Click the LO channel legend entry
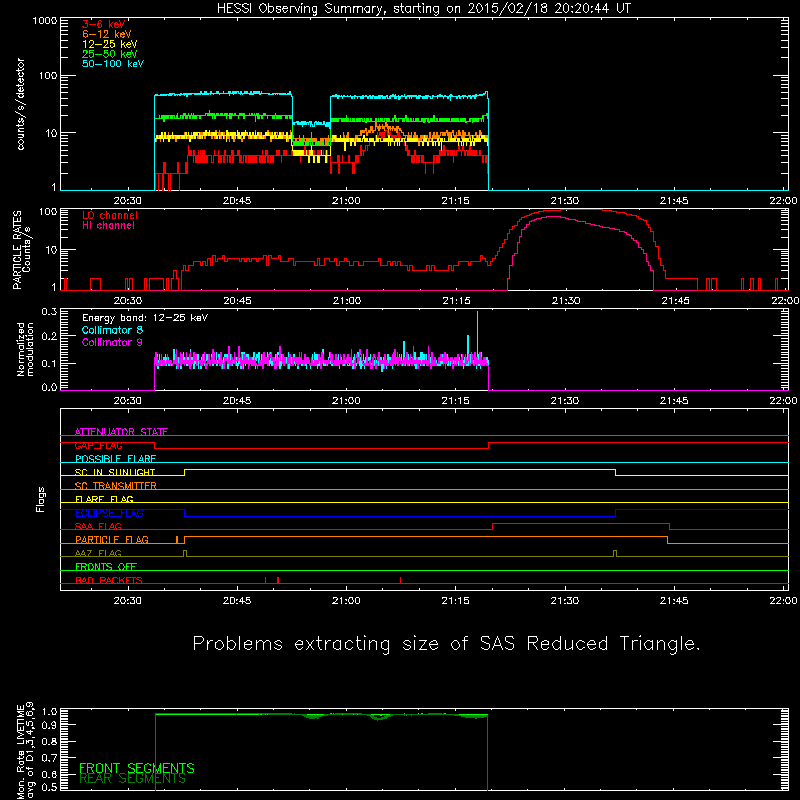The height and width of the screenshot is (800, 800). pyautogui.click(x=110, y=215)
